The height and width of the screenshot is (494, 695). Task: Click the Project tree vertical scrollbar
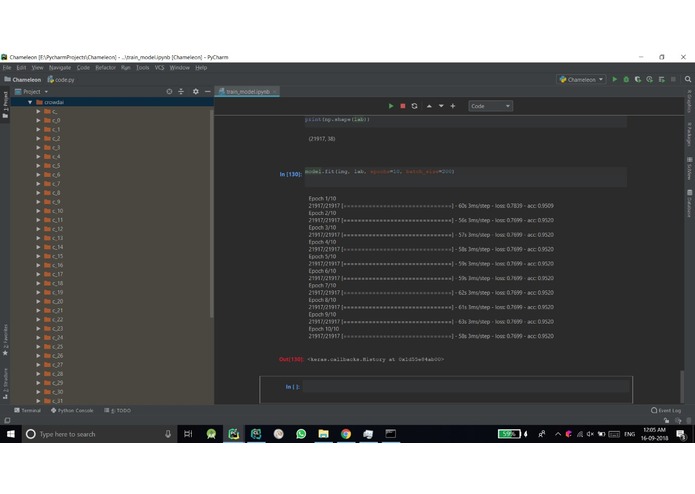pyautogui.click(x=211, y=213)
